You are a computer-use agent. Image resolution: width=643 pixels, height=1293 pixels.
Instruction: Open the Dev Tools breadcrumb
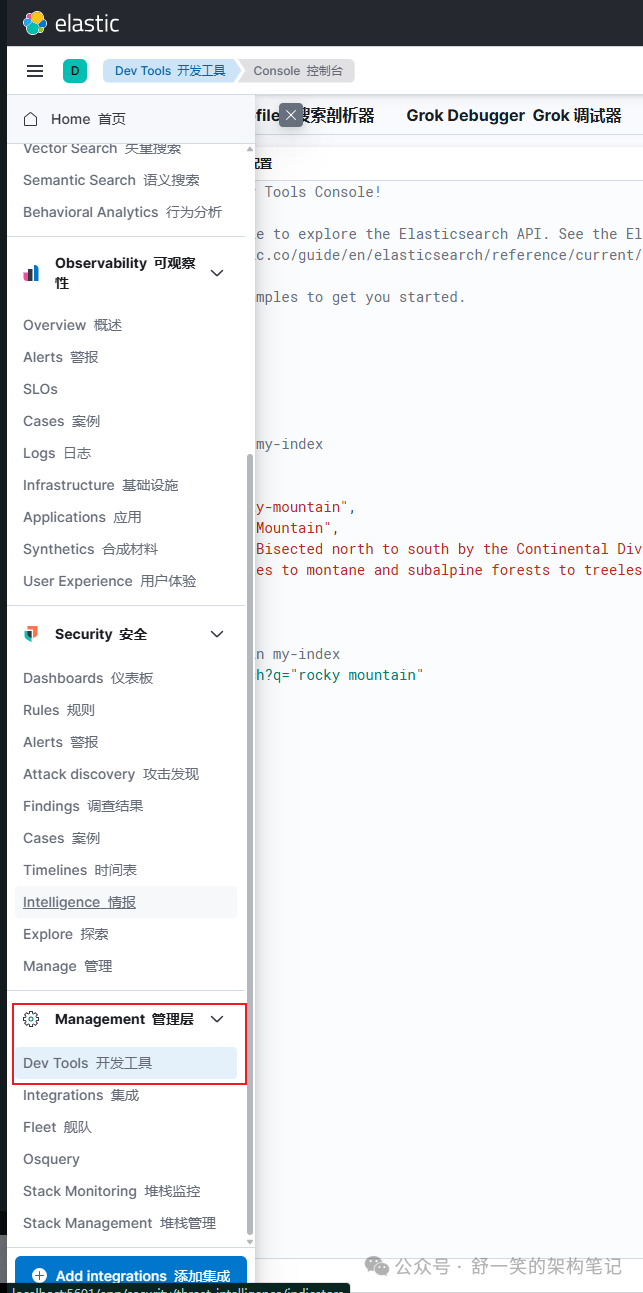coord(170,71)
